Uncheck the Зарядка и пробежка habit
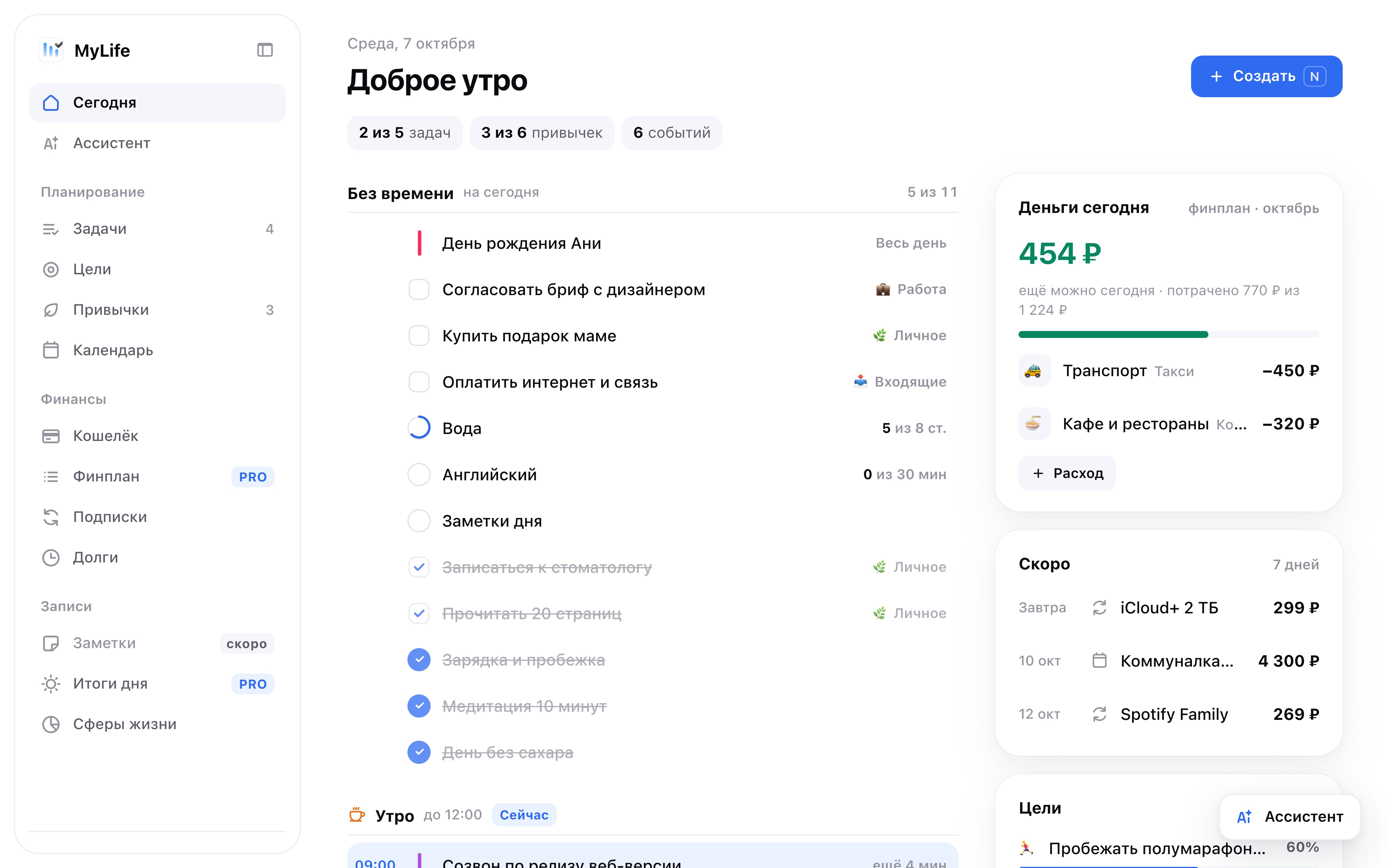1389x868 pixels. [x=419, y=660]
